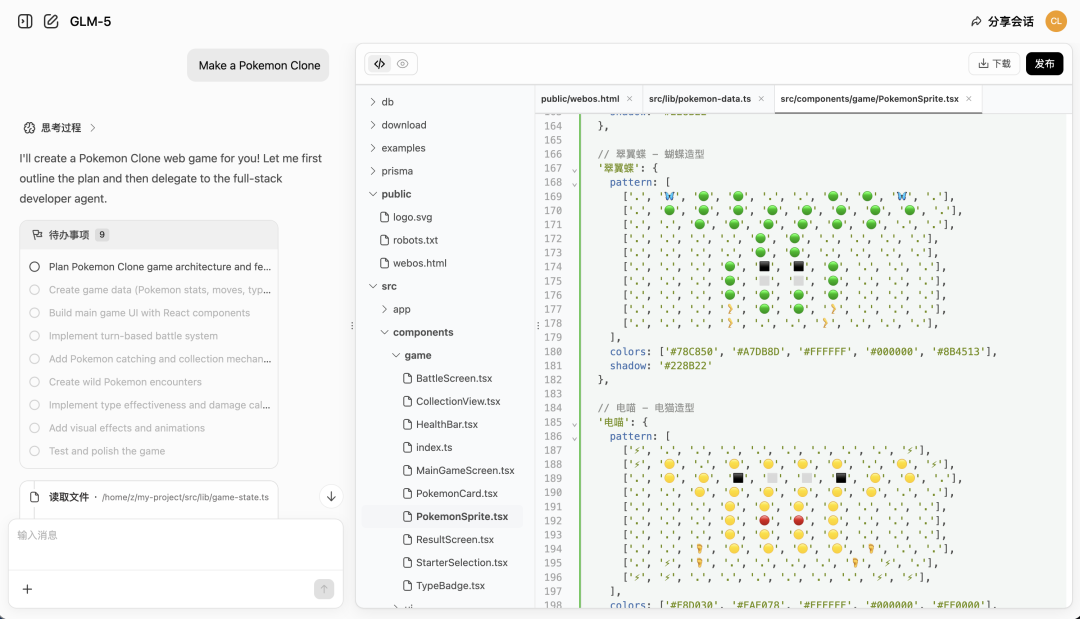This screenshot has height=619, width=1080.
Task: Toggle the left sidebar panel icon
Action: (25, 21)
